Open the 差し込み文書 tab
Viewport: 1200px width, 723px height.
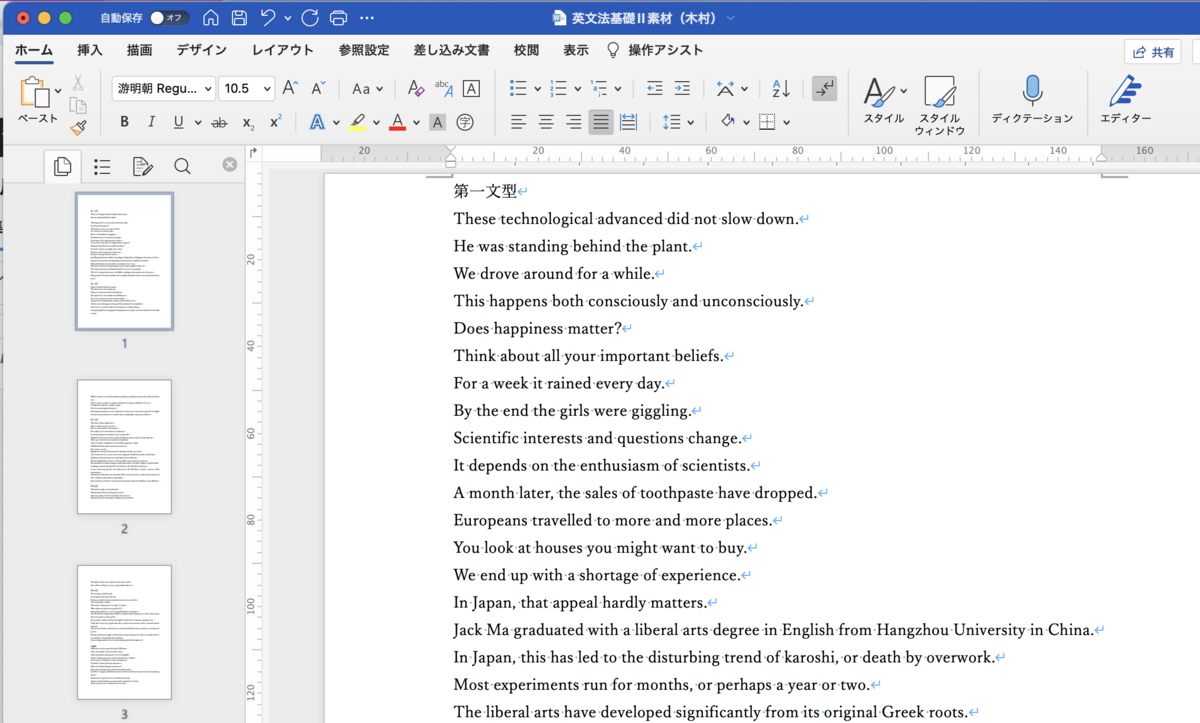(x=451, y=50)
